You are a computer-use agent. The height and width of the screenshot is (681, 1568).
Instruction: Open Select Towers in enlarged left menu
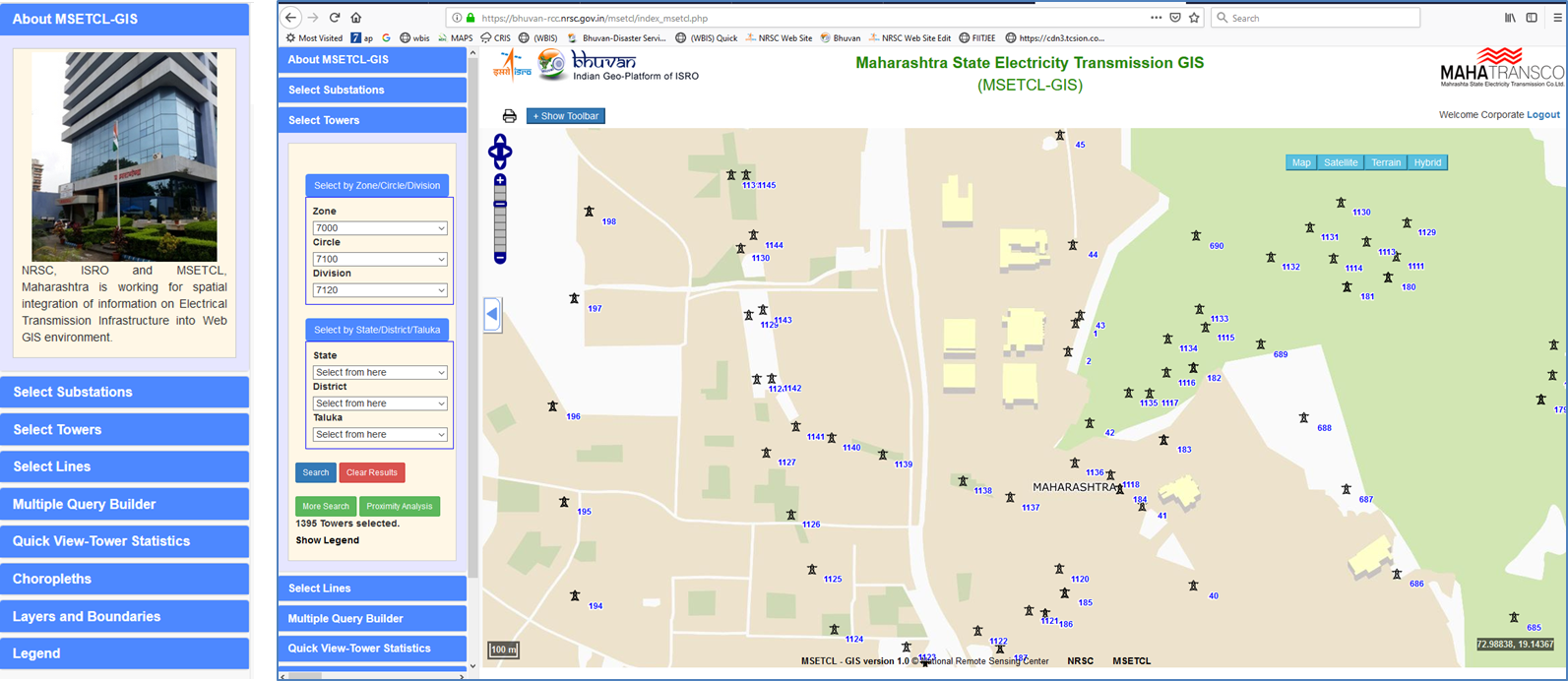[124, 429]
